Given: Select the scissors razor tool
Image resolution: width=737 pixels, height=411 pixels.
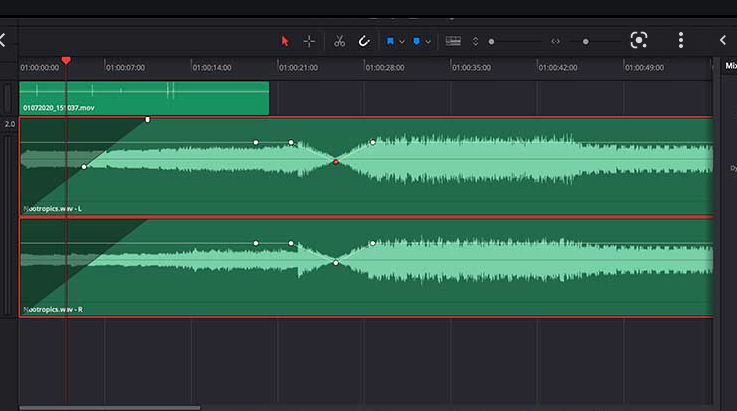Looking at the screenshot, I should pos(339,41).
